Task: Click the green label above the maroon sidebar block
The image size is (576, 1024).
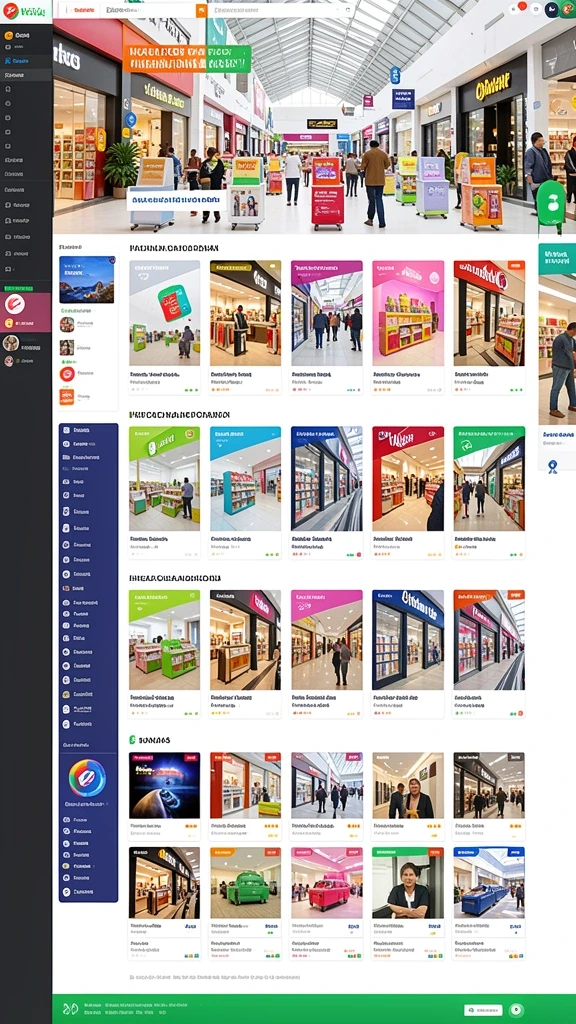Action: 18,288
